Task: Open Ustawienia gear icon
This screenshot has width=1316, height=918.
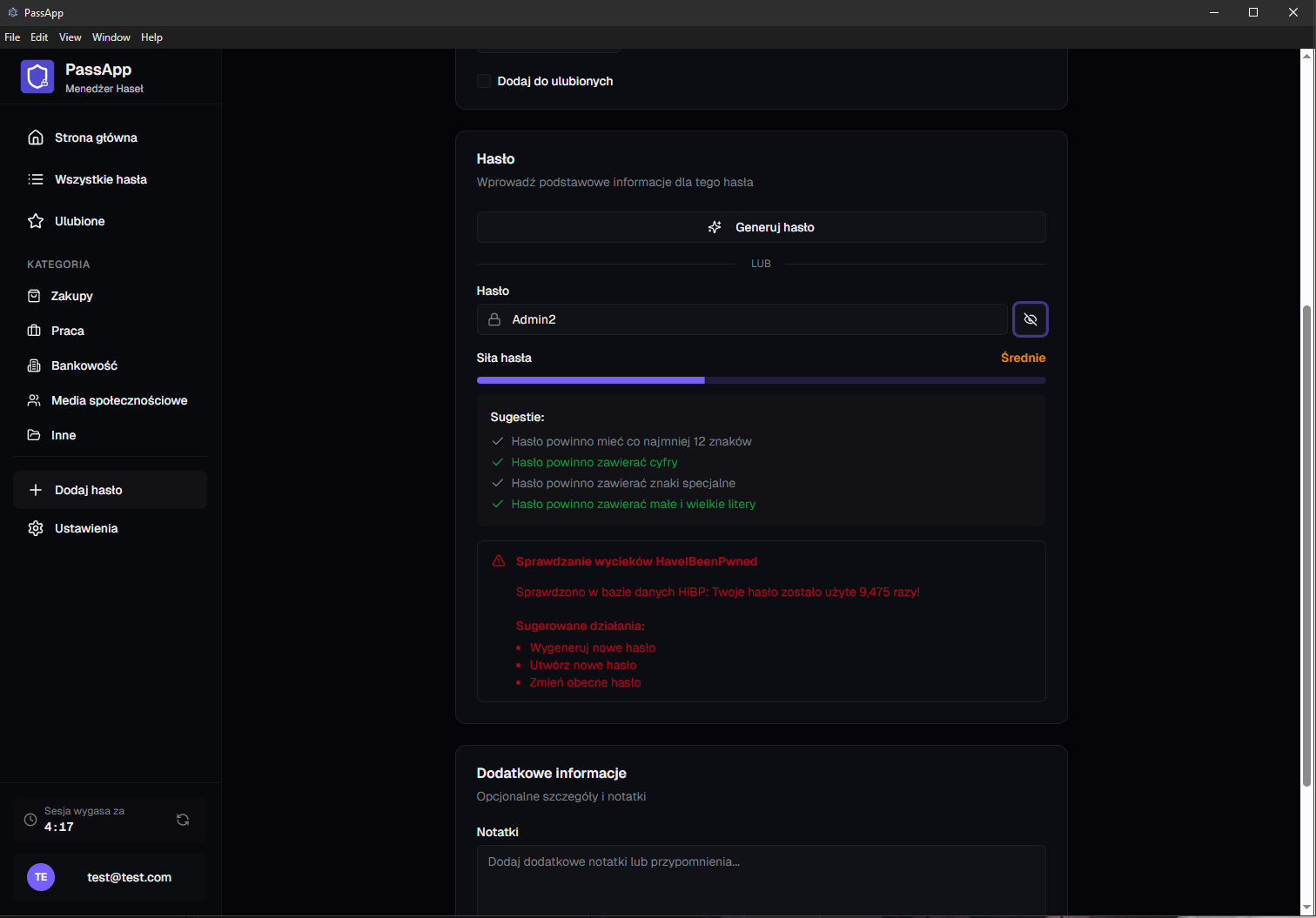Action: (x=36, y=528)
